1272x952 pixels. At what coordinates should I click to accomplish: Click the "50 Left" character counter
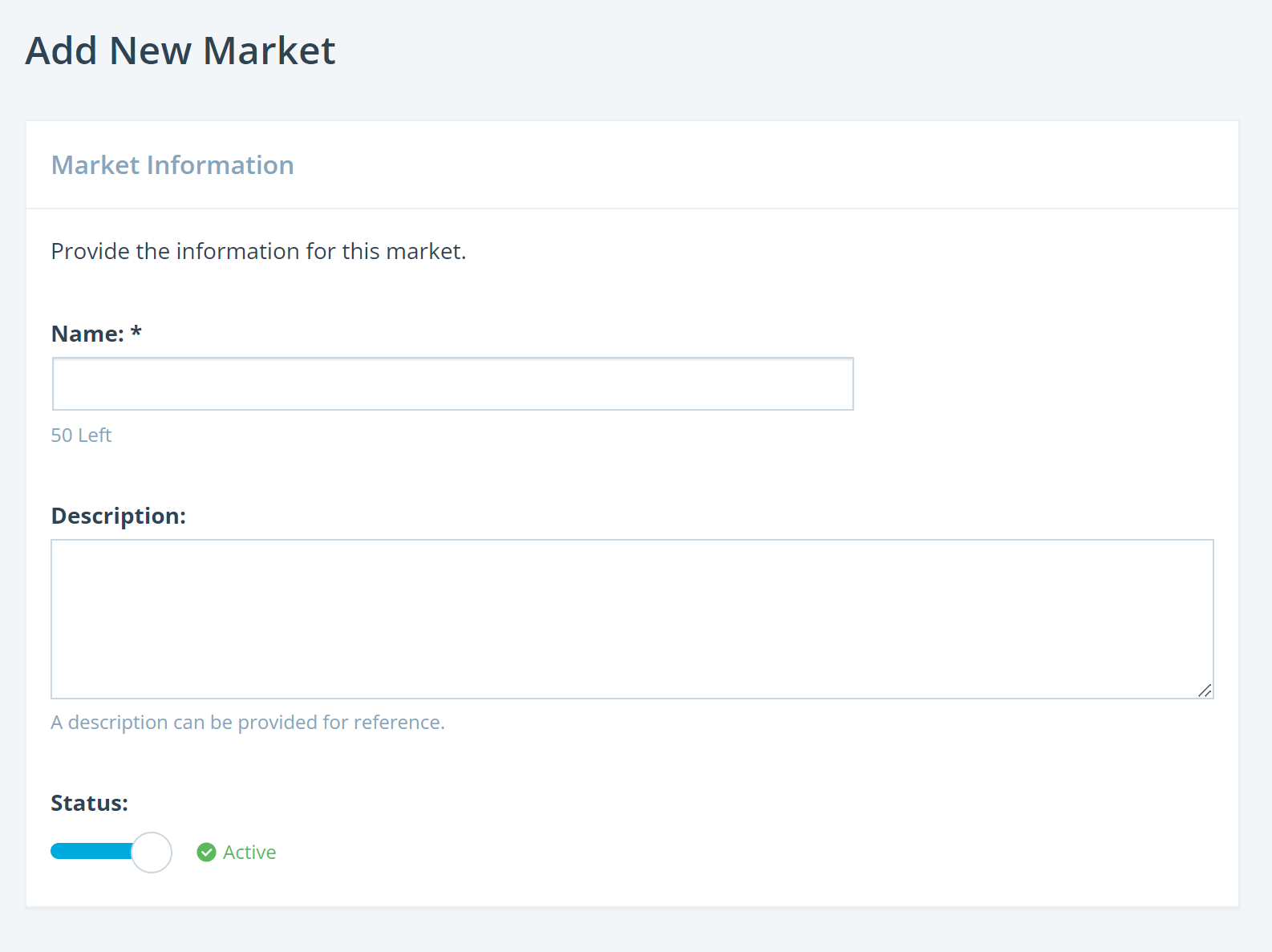(81, 435)
